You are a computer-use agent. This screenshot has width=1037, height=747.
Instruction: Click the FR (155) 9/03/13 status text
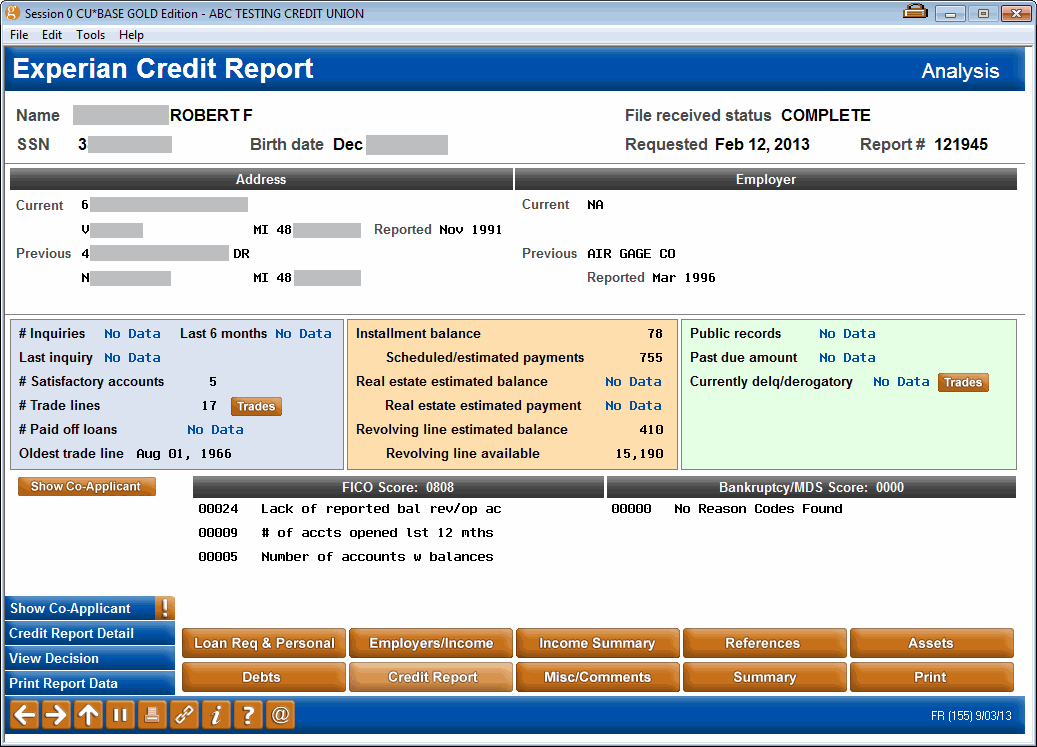(971, 715)
